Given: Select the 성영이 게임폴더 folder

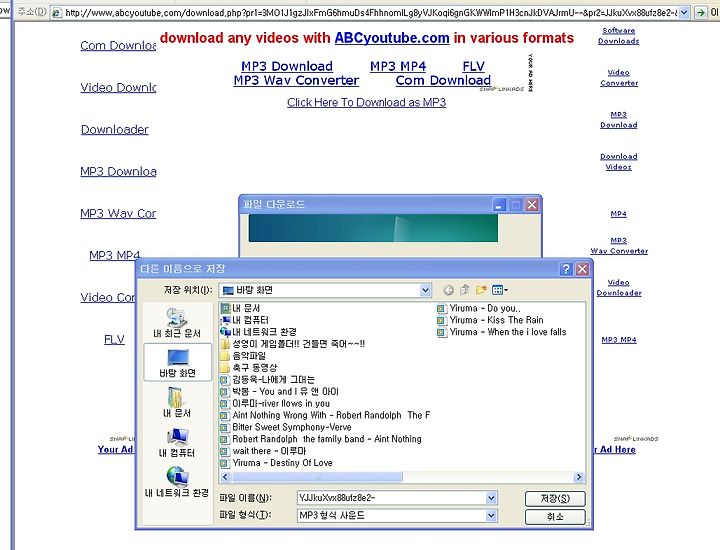Looking at the screenshot, I should point(292,344).
